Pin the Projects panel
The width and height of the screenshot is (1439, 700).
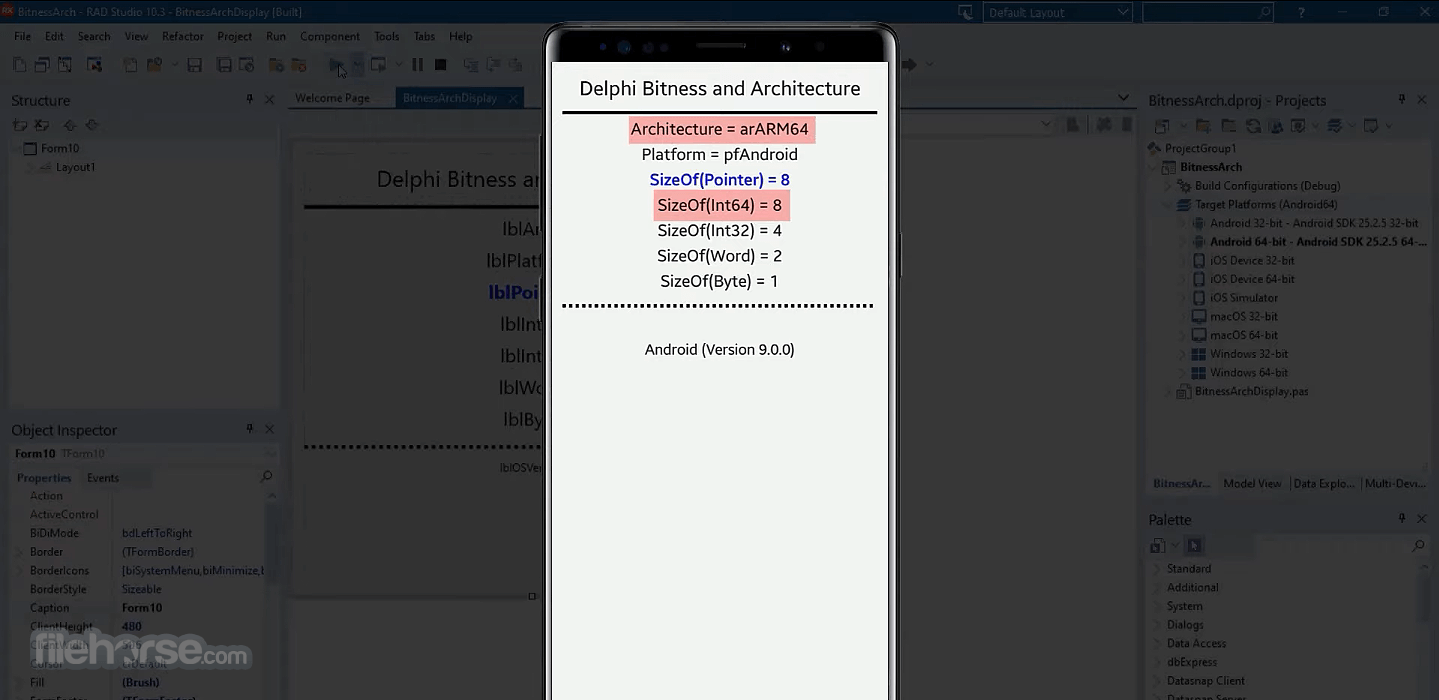[1402, 100]
